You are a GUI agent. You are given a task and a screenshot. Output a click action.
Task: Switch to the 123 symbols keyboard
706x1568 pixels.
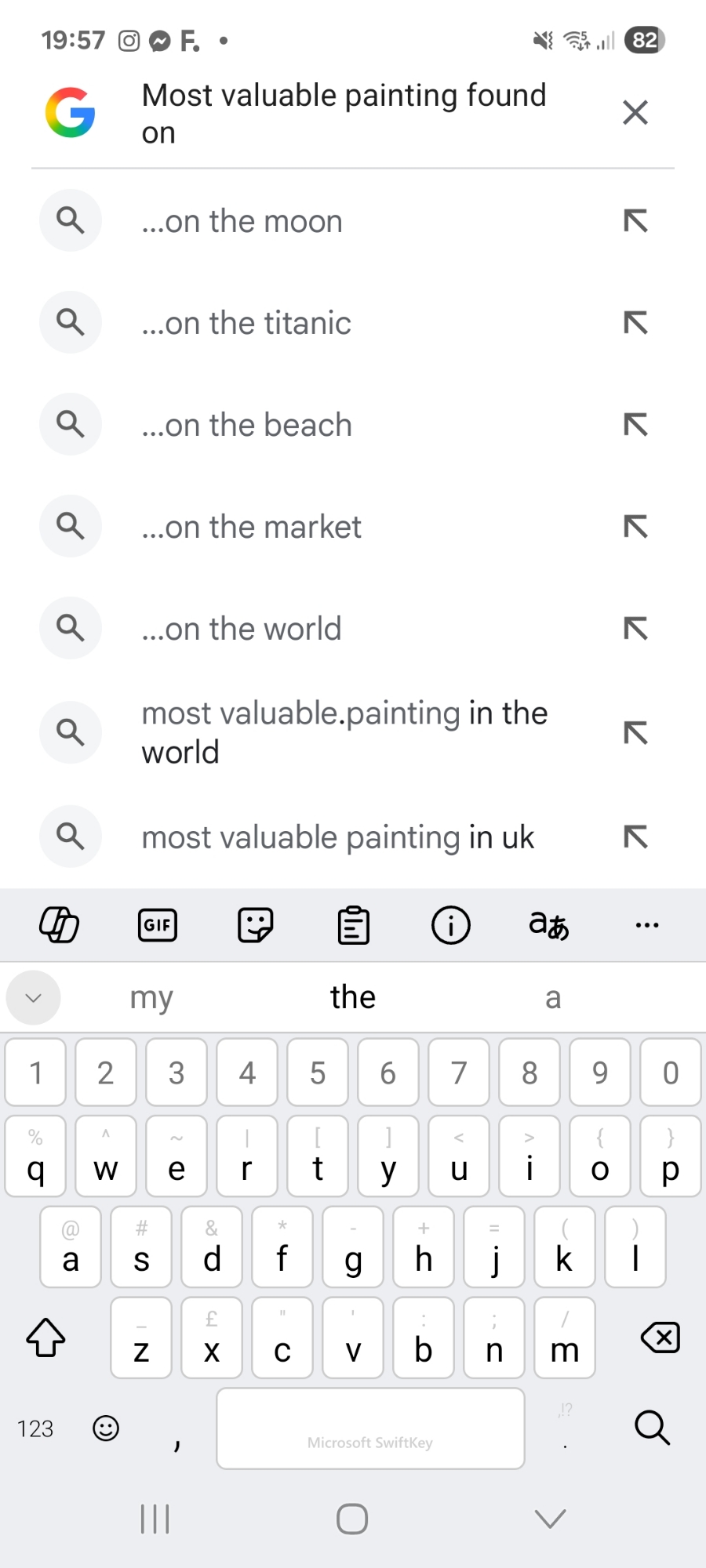tap(35, 1428)
